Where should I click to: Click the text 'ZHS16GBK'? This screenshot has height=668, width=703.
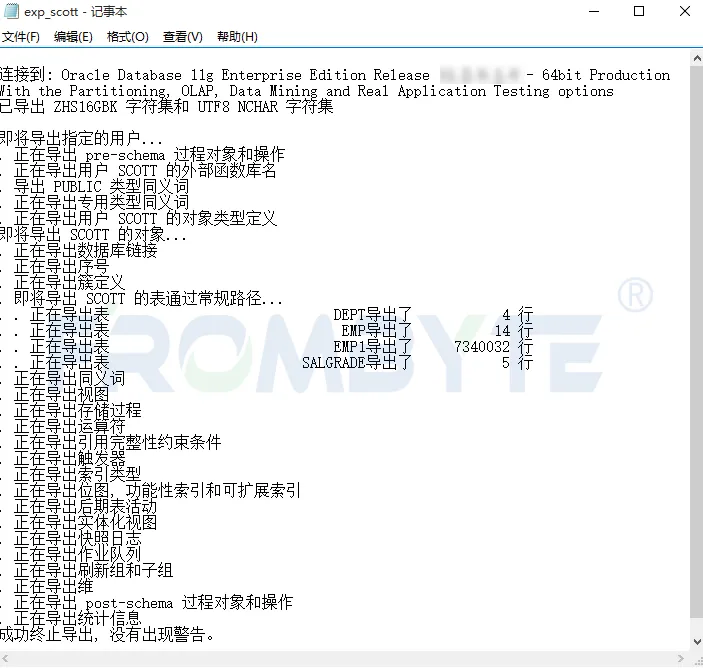[x=85, y=107]
